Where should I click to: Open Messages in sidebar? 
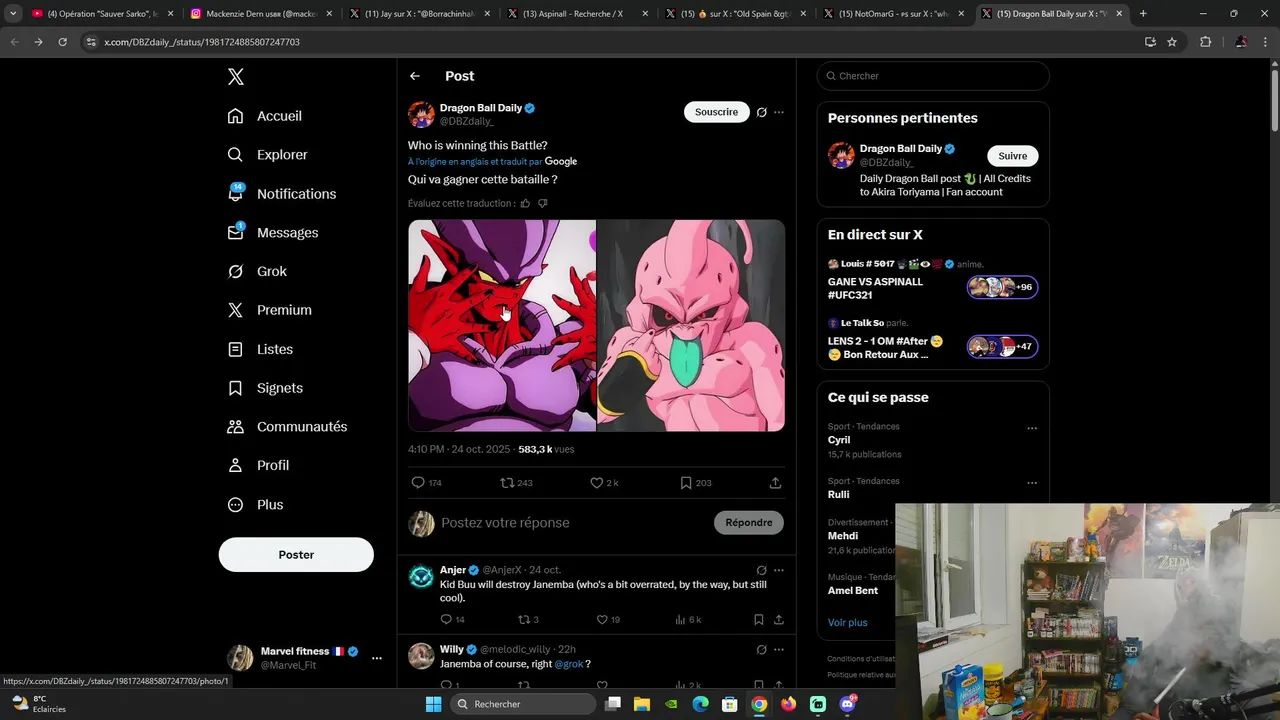pyautogui.click(x=272, y=233)
